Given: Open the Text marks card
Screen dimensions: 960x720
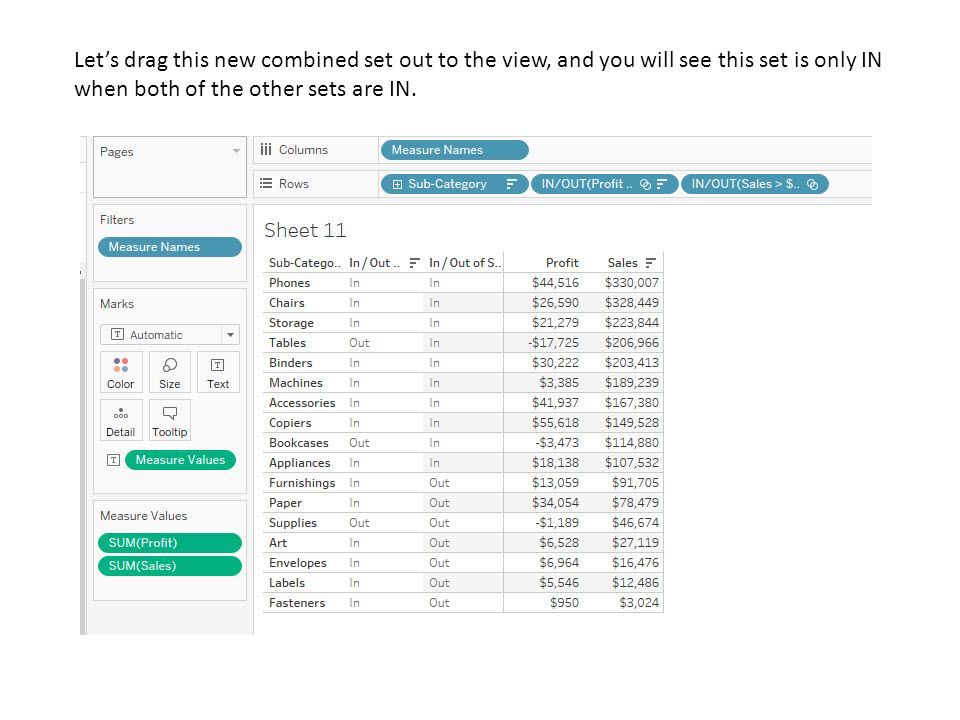Looking at the screenshot, I should pyautogui.click(x=218, y=372).
